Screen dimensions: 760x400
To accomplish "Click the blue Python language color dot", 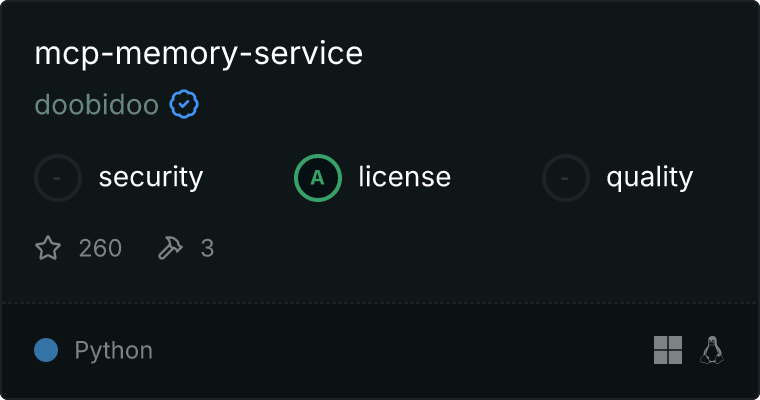I will [46, 350].
